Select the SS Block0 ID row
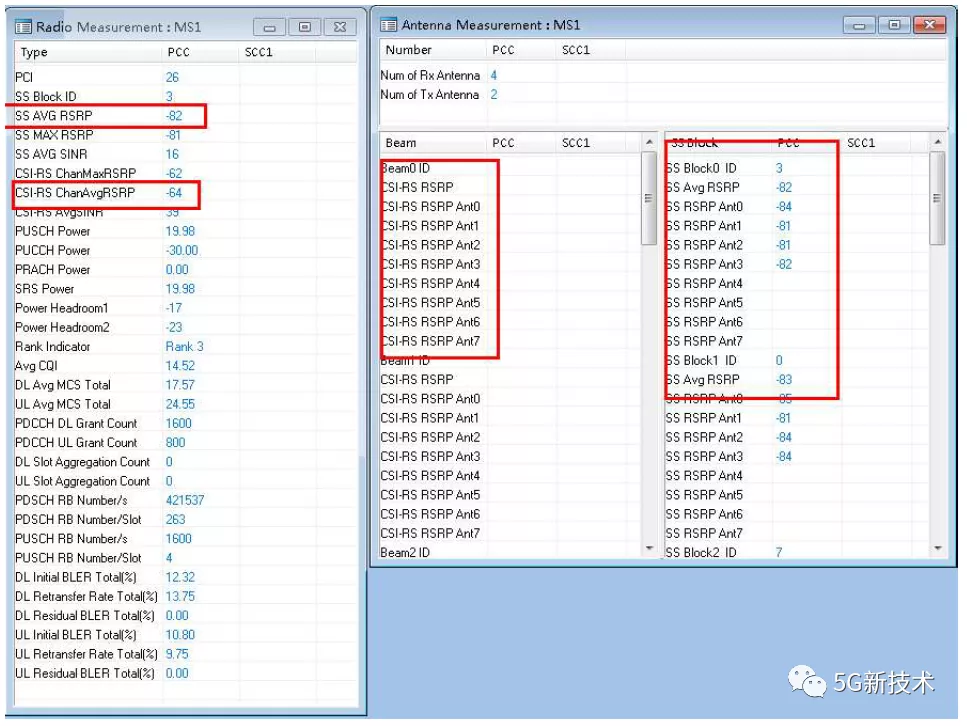This screenshot has height=726, width=967. point(797,168)
